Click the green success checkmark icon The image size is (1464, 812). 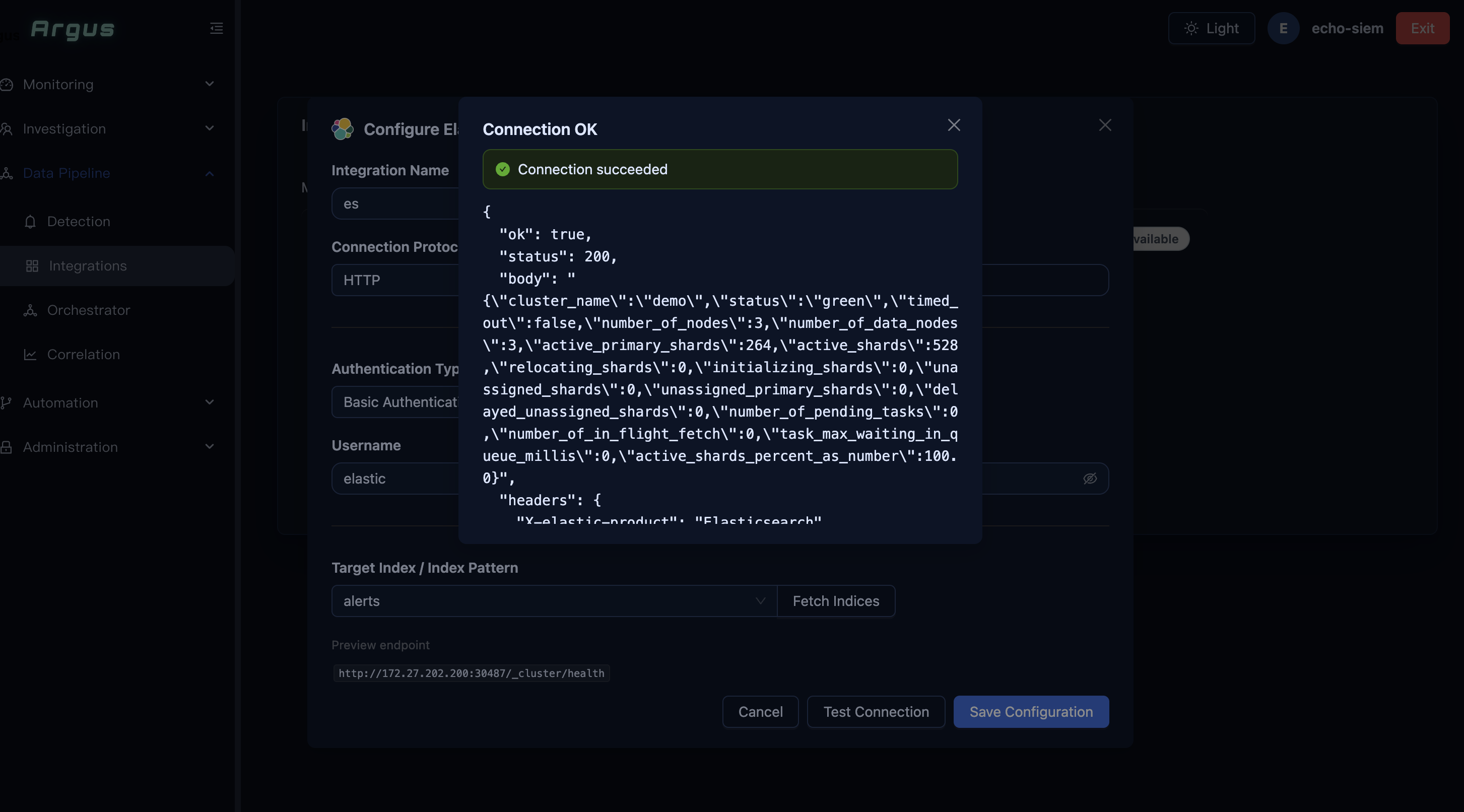502,169
